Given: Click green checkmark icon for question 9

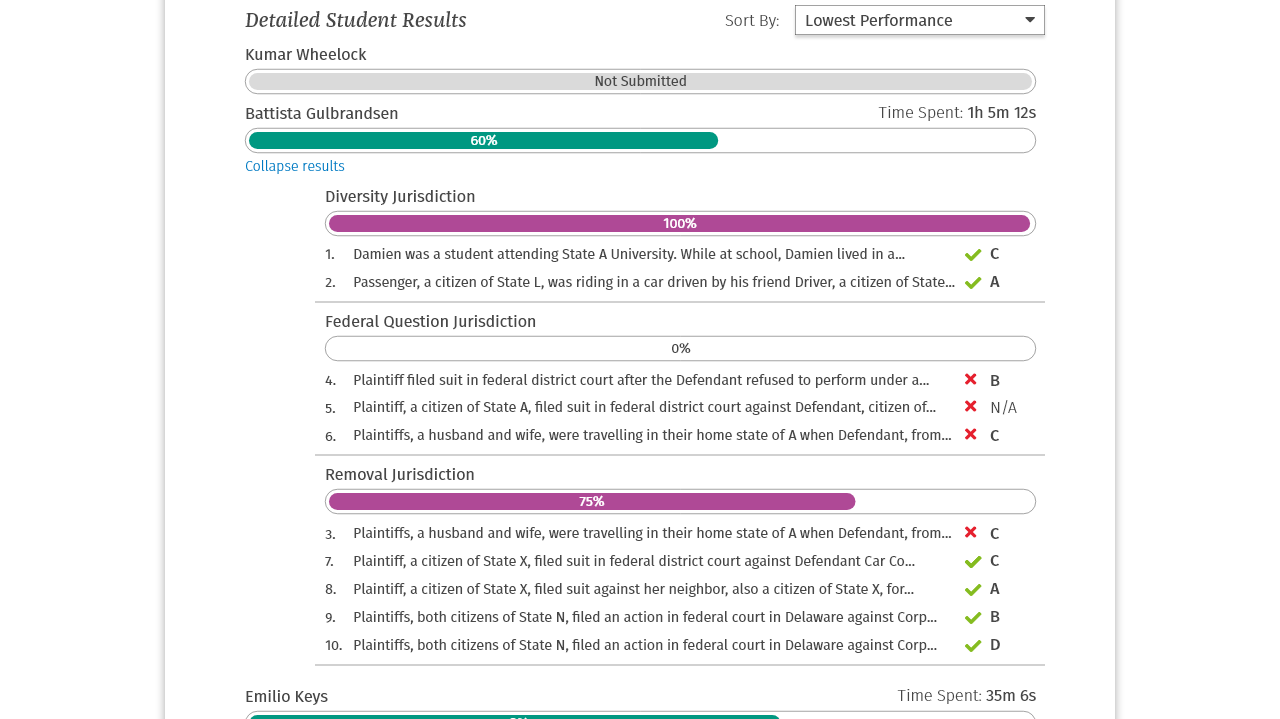Looking at the screenshot, I should [972, 618].
